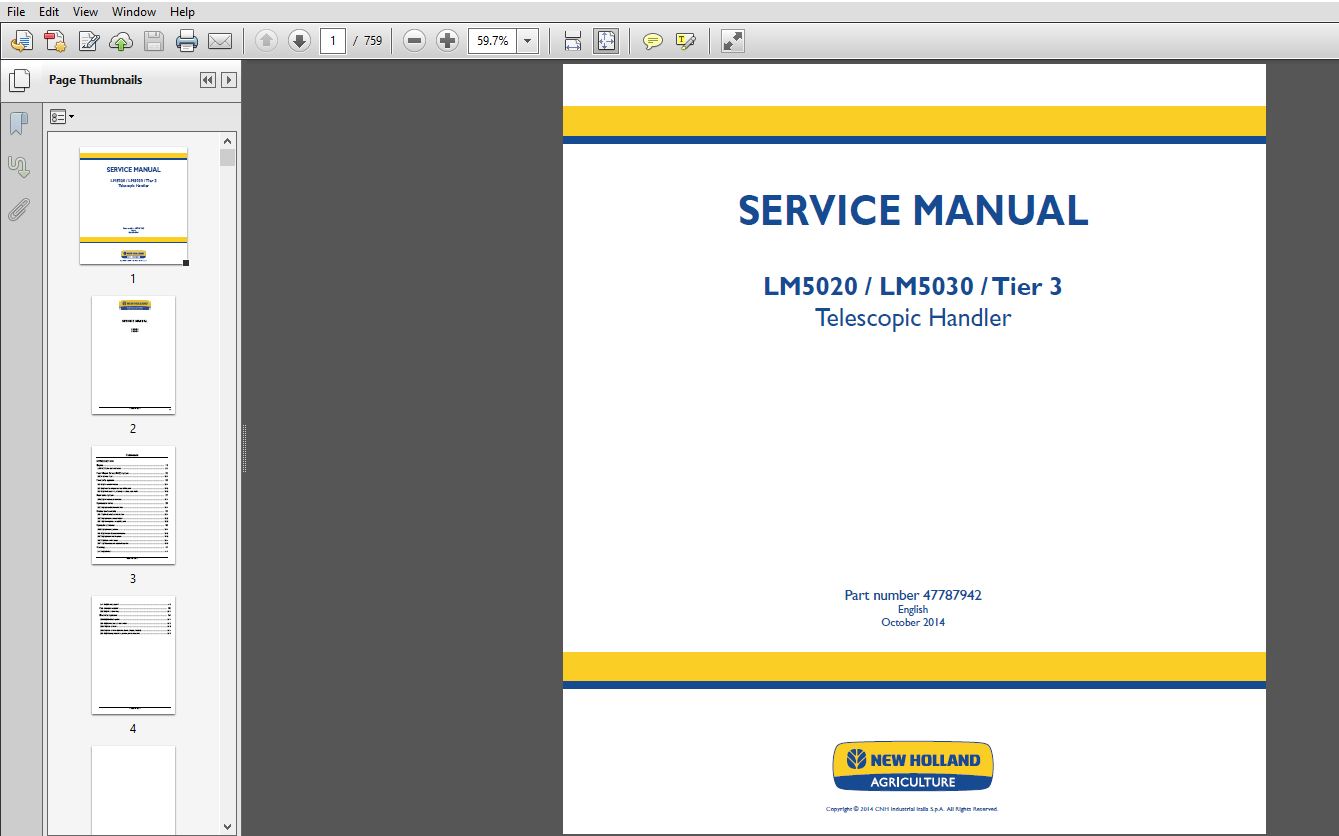Screen dimensions: 1339x836
Task: Click the Edit/Sign document icon
Action: pyautogui.click(x=89, y=41)
